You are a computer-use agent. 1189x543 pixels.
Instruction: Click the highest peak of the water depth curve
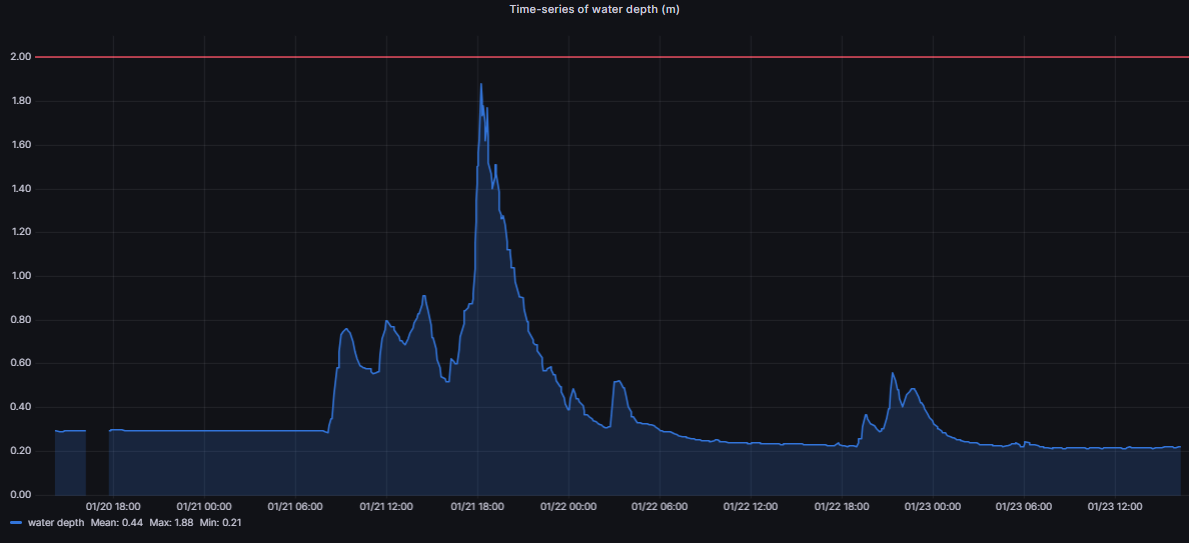[481, 85]
